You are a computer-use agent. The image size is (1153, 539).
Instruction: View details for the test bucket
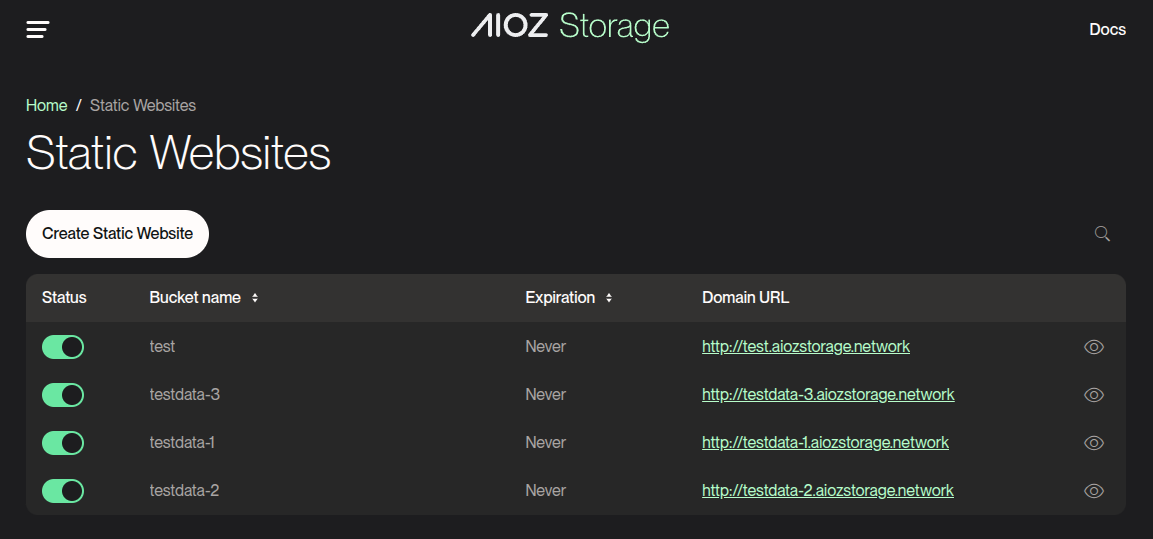point(1094,347)
